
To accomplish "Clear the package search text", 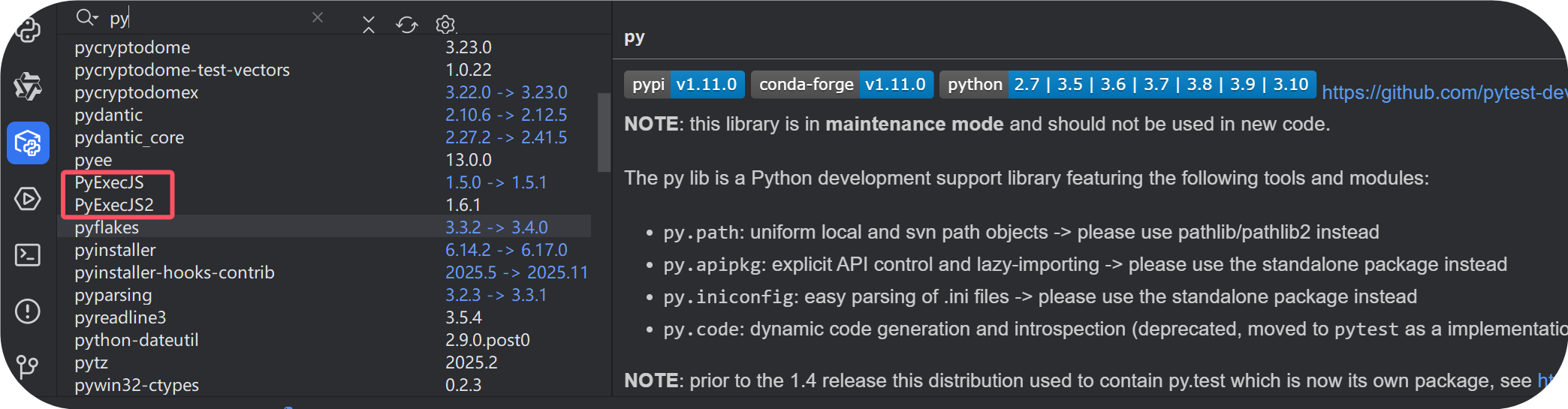I will pyautogui.click(x=318, y=17).
